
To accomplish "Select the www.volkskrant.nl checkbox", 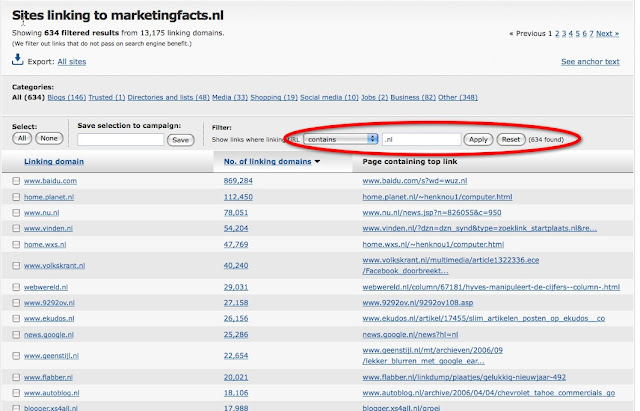I will tap(16, 266).
